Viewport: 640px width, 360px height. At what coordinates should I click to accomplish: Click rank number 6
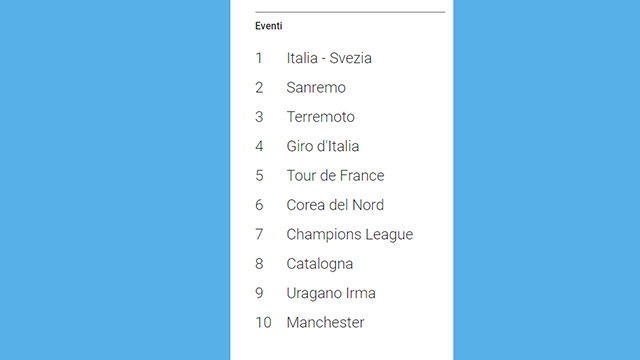[259, 205]
